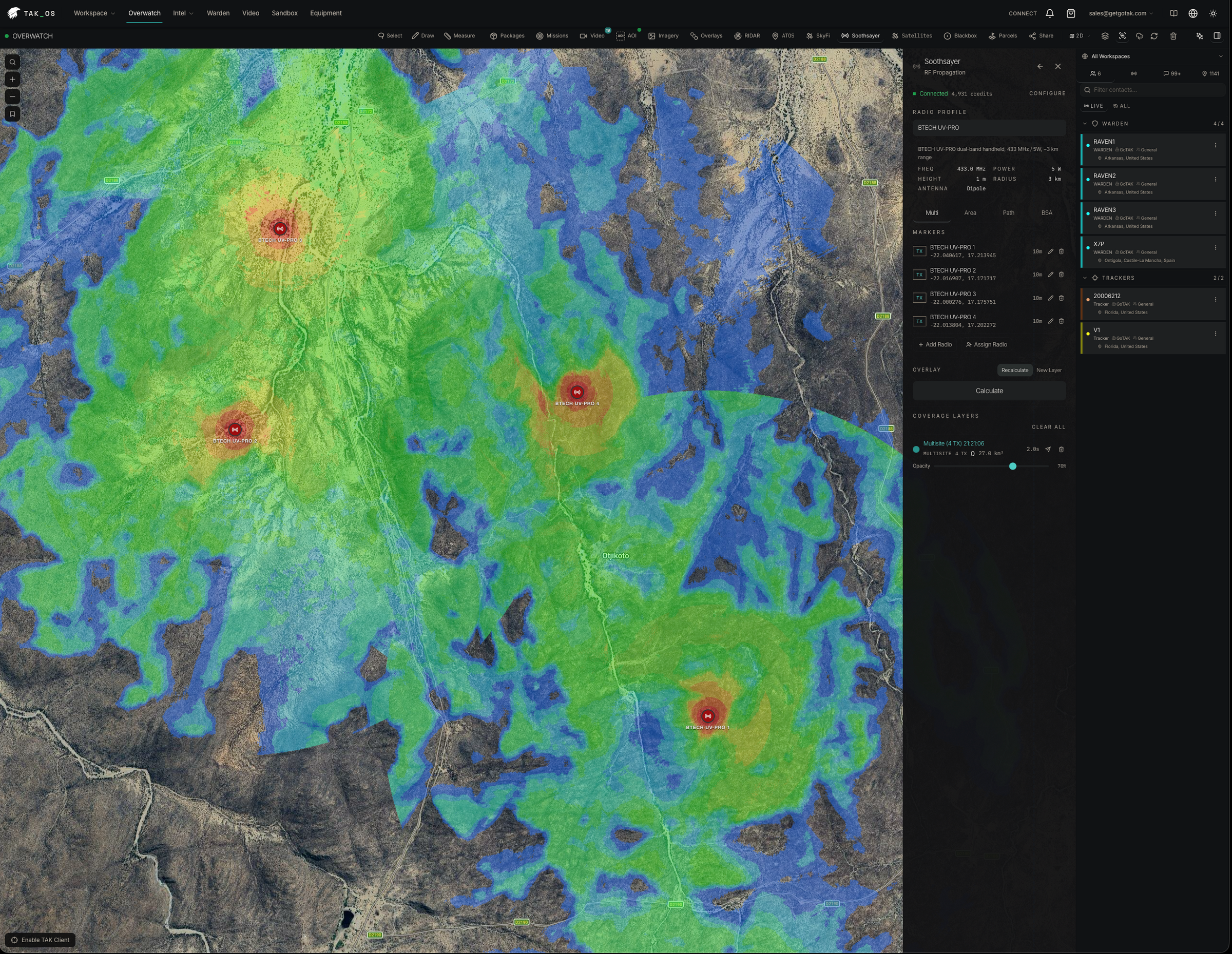Click the Calculate button
This screenshot has width=1232, height=954.
[989, 391]
